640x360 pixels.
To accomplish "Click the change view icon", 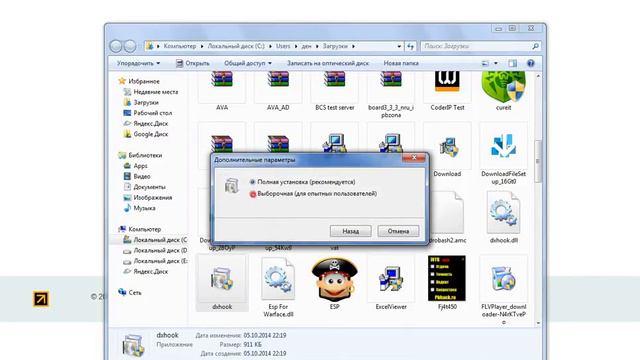I will coord(485,63).
